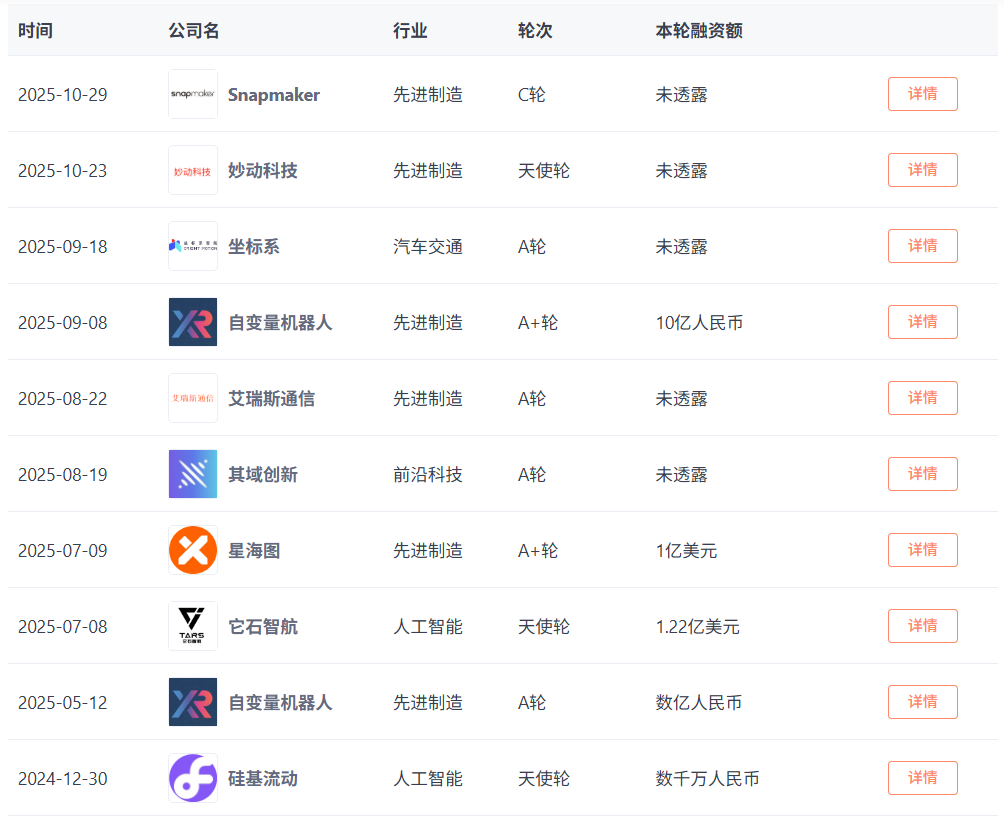1004x834 pixels.
Task: Click the Snapmaker logo image
Action: (193, 94)
